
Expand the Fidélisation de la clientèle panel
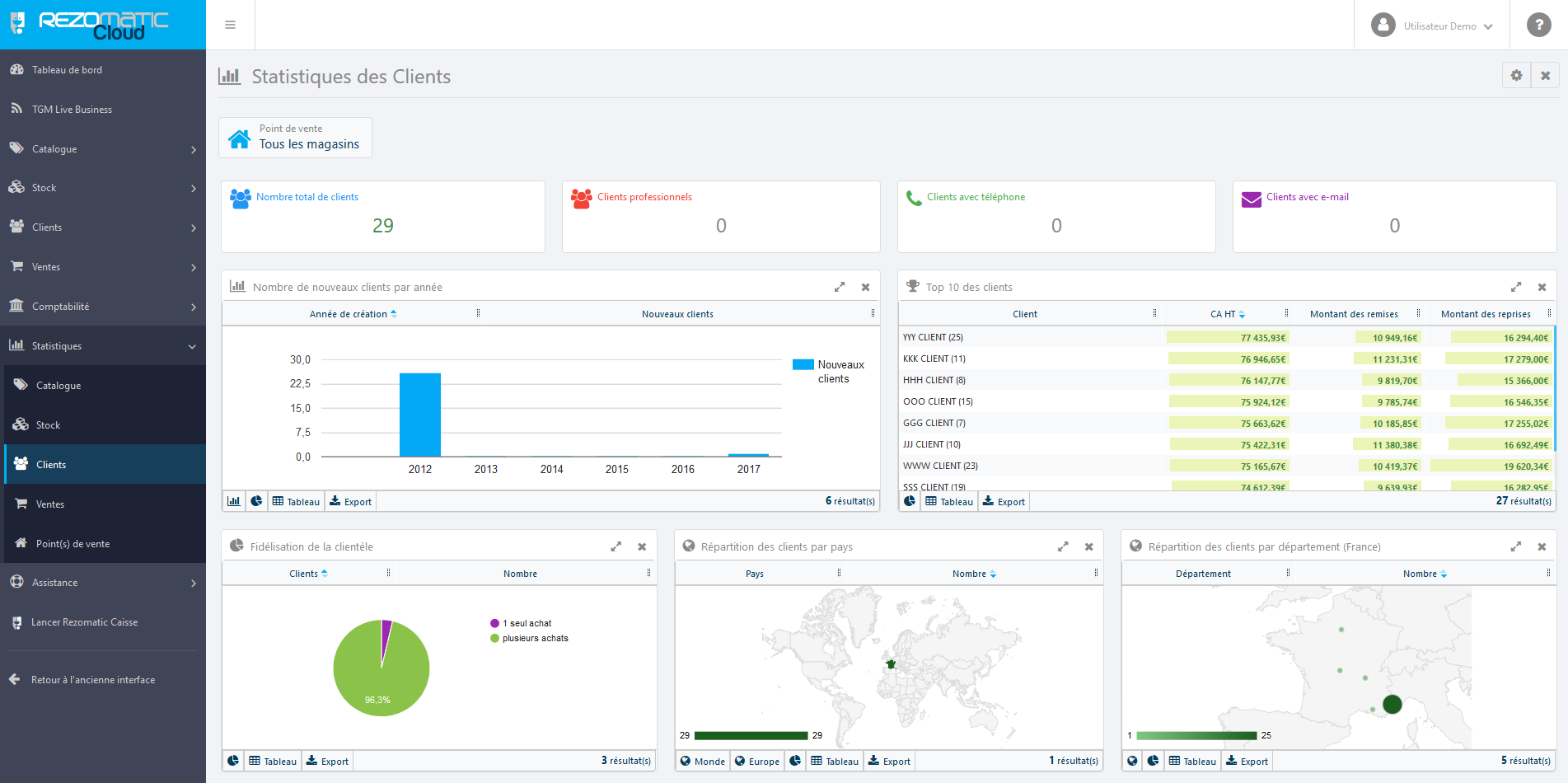(615, 546)
